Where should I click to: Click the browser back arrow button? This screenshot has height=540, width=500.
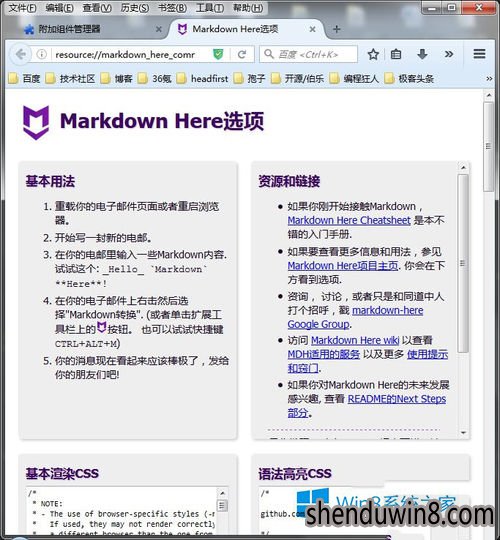[21, 54]
